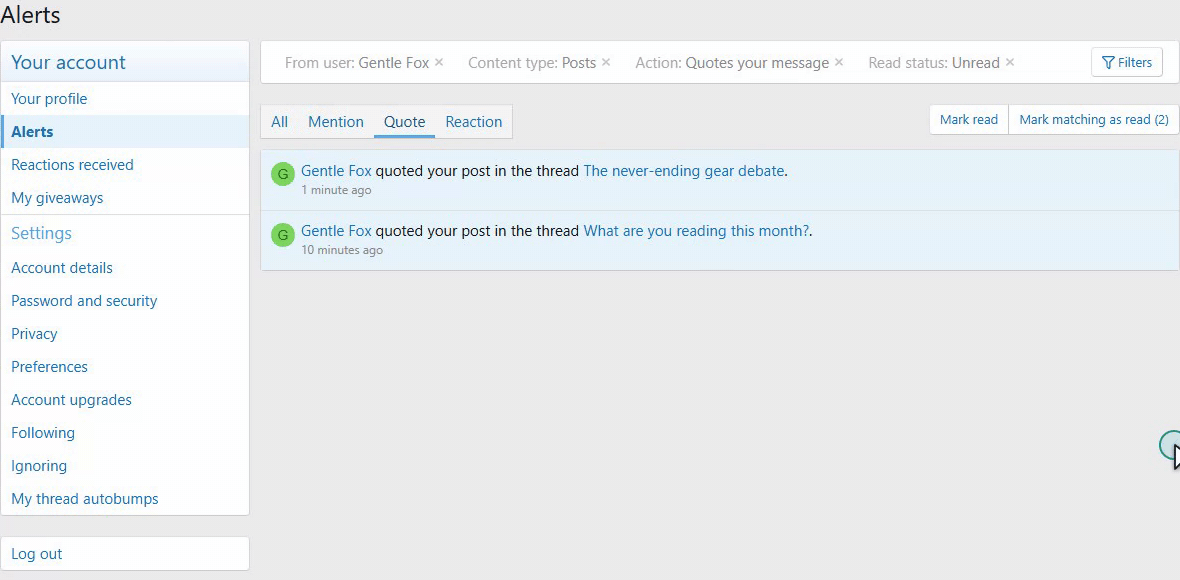Image resolution: width=1180 pixels, height=580 pixels.
Task: Select Alerts in the account sidebar
Action: [125, 132]
